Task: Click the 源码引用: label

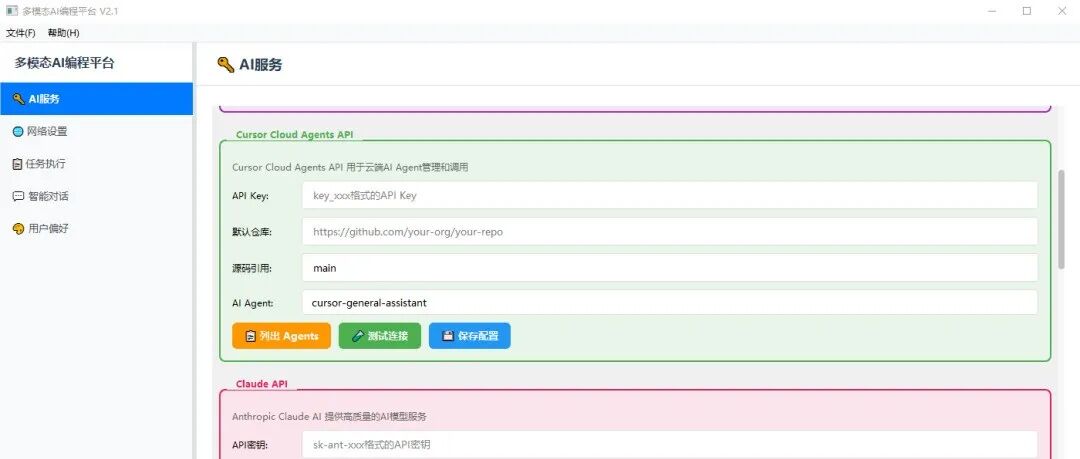Action: (252, 267)
